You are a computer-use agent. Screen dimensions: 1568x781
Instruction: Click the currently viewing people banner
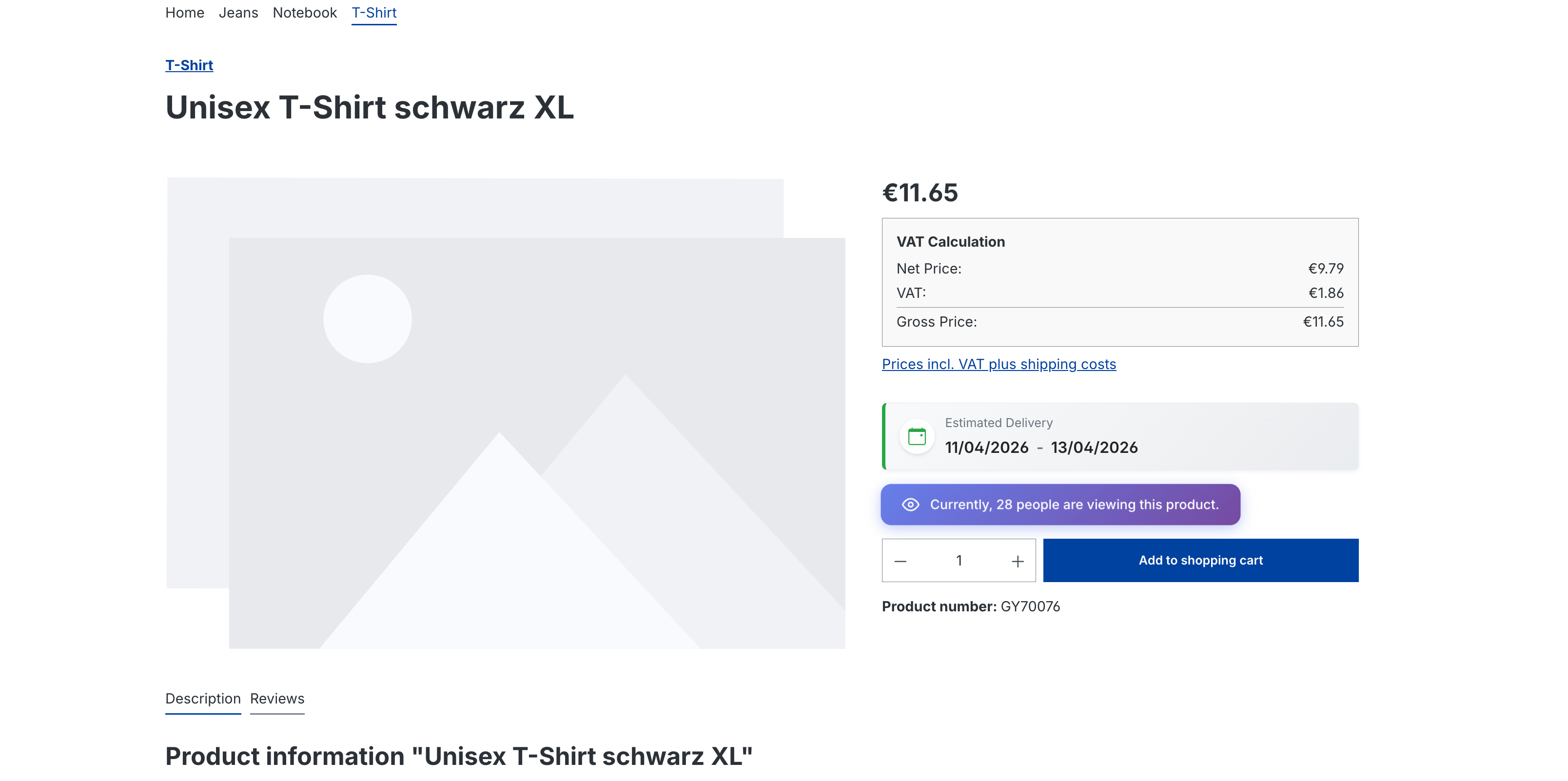point(1074,505)
